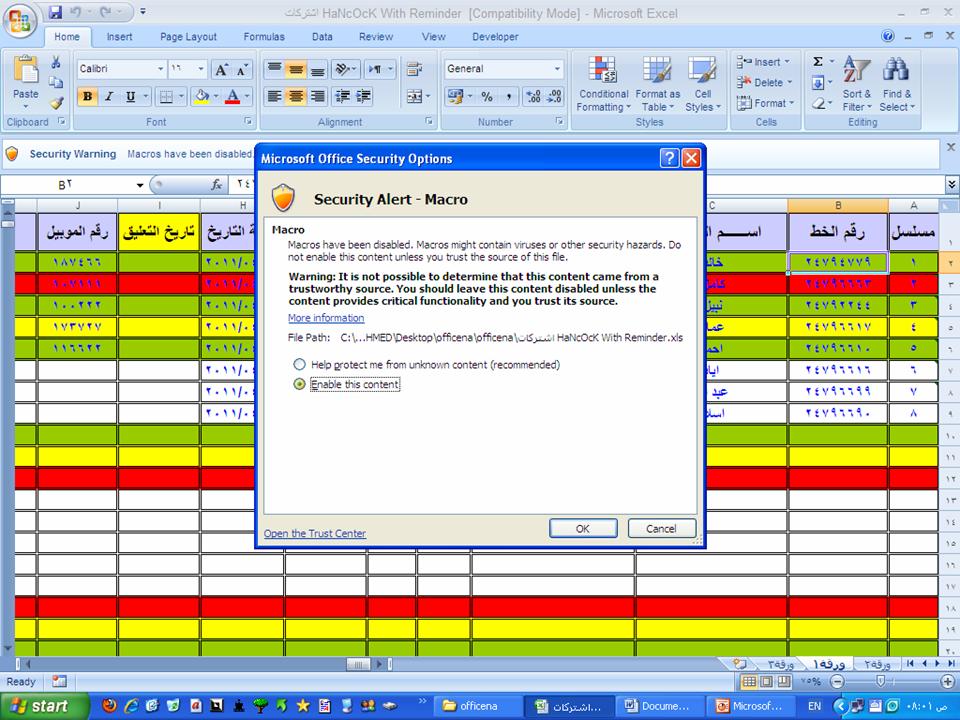Open the Insert ribbon tab
Screen dimensions: 960x720
[x=119, y=37]
